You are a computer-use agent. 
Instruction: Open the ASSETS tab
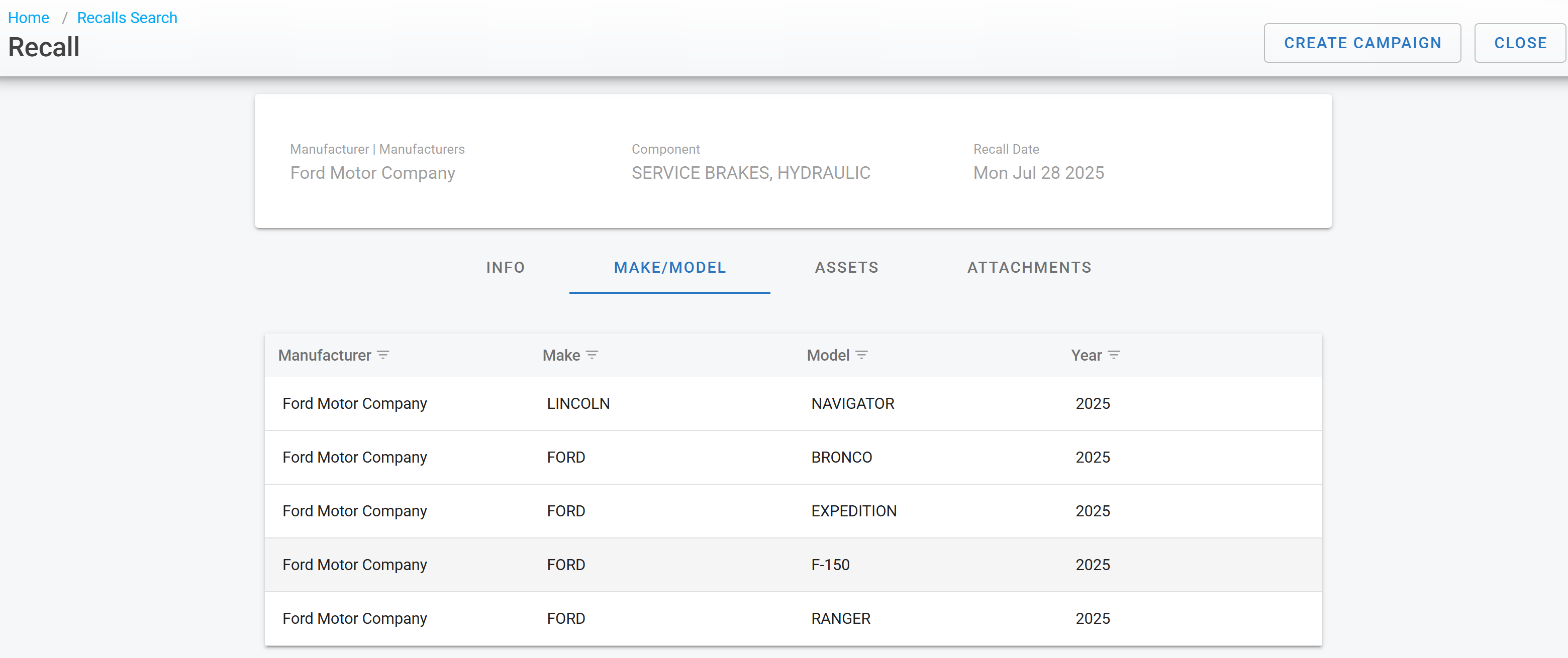click(846, 268)
